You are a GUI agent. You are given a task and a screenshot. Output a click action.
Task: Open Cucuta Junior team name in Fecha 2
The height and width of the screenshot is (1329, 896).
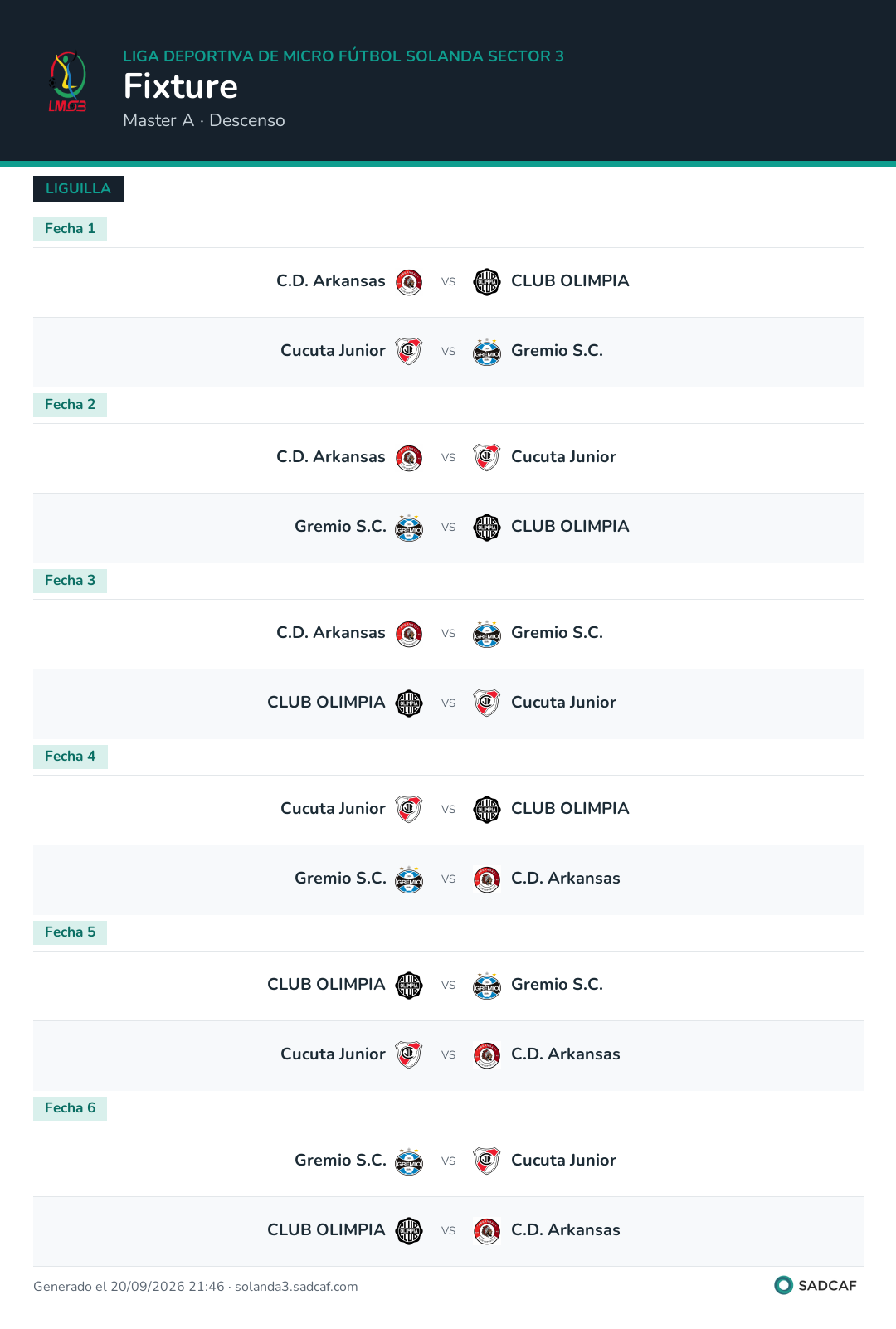563,457
